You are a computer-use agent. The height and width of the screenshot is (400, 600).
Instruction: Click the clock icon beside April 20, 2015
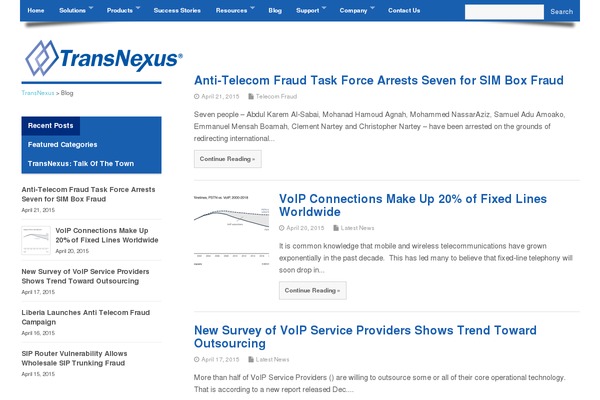[x=282, y=228]
